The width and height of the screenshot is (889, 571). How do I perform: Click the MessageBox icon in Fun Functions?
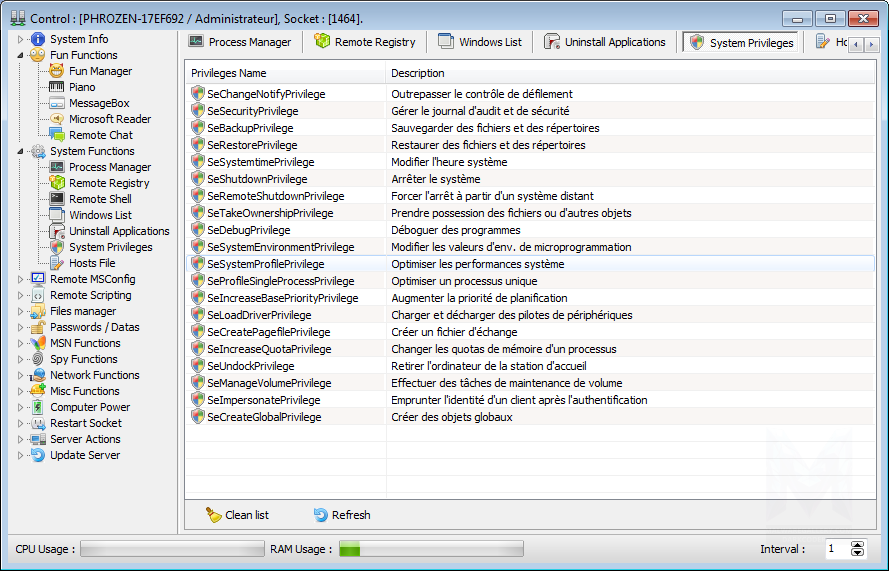coord(57,103)
